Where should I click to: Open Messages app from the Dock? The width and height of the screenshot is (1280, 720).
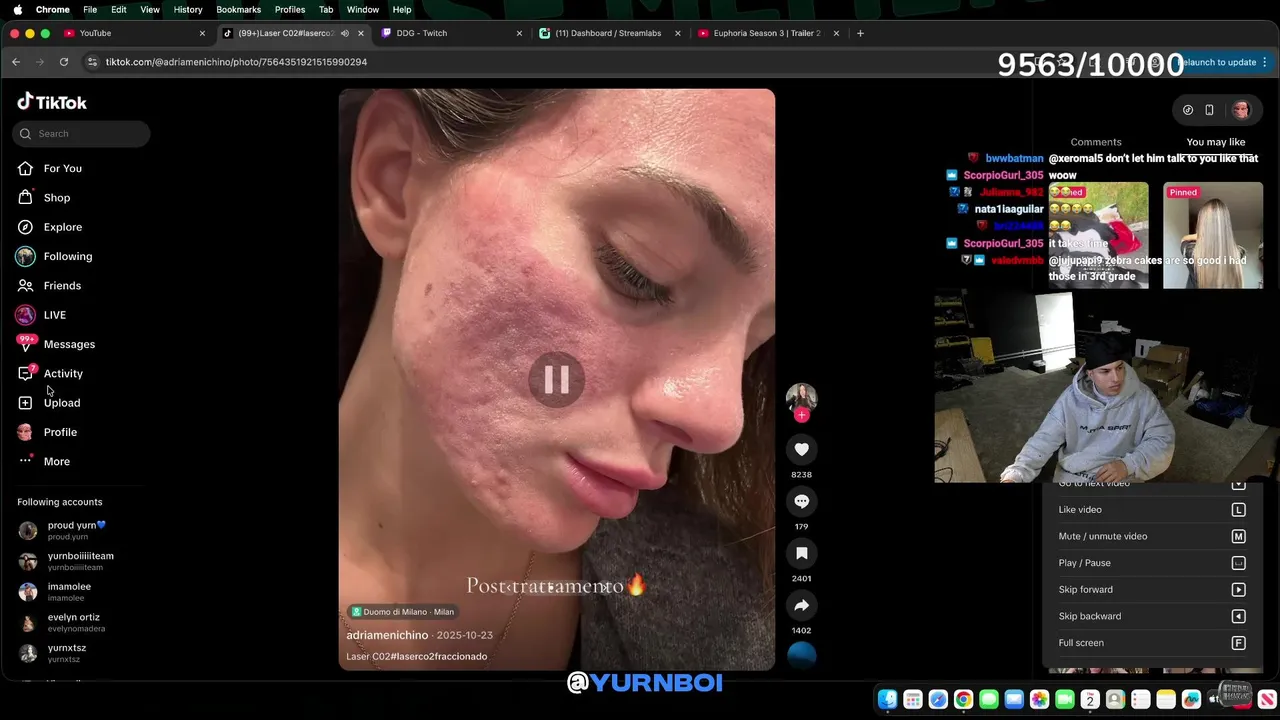989,700
